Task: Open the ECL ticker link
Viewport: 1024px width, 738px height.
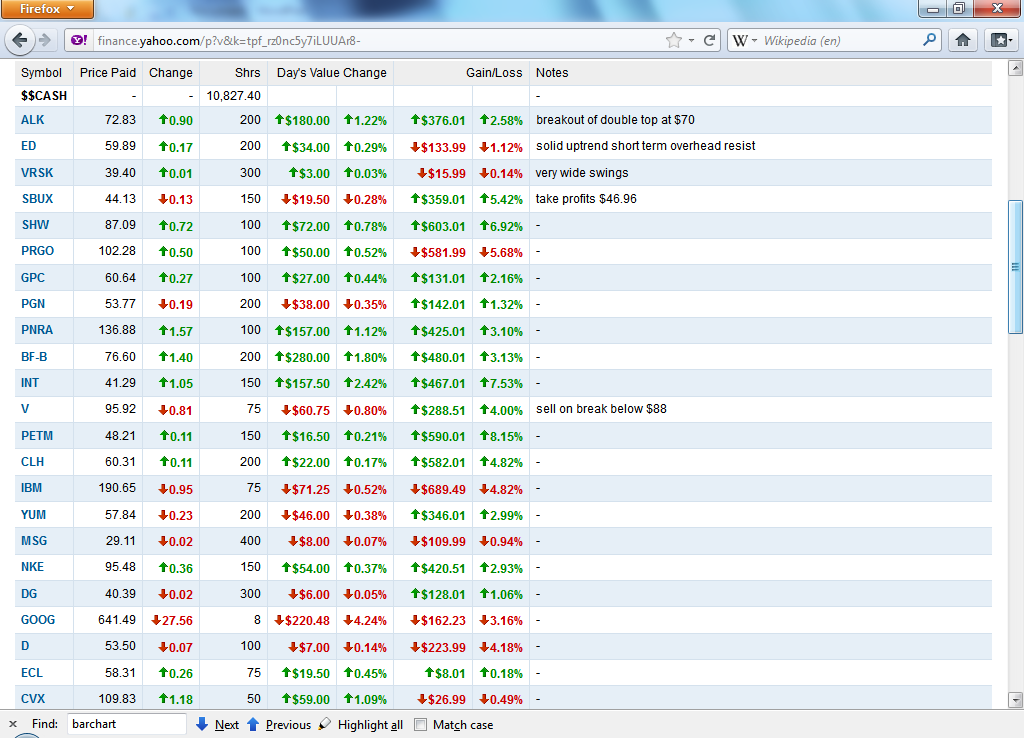Action: coord(31,673)
